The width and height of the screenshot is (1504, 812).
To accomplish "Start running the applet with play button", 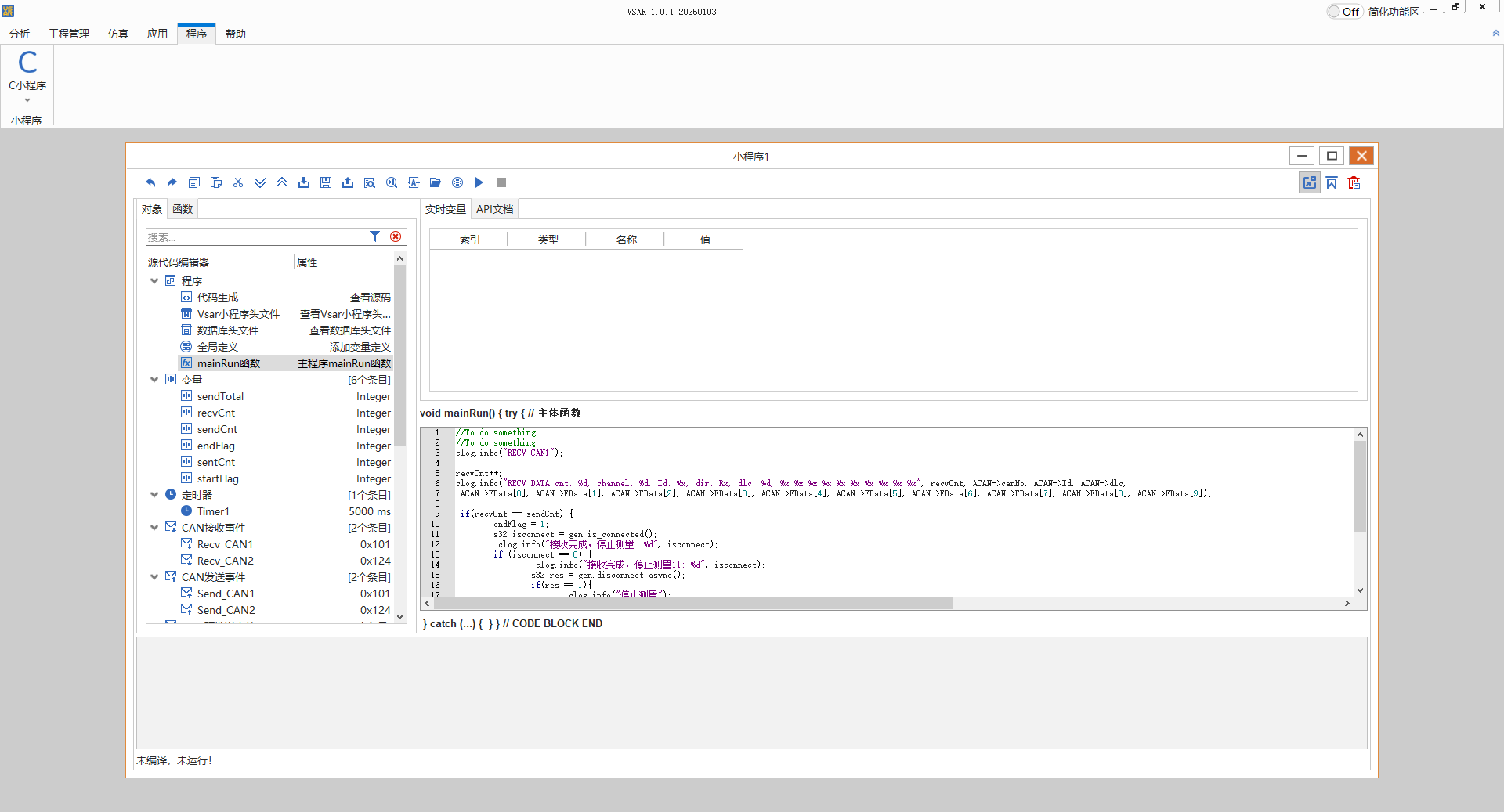I will tap(479, 182).
